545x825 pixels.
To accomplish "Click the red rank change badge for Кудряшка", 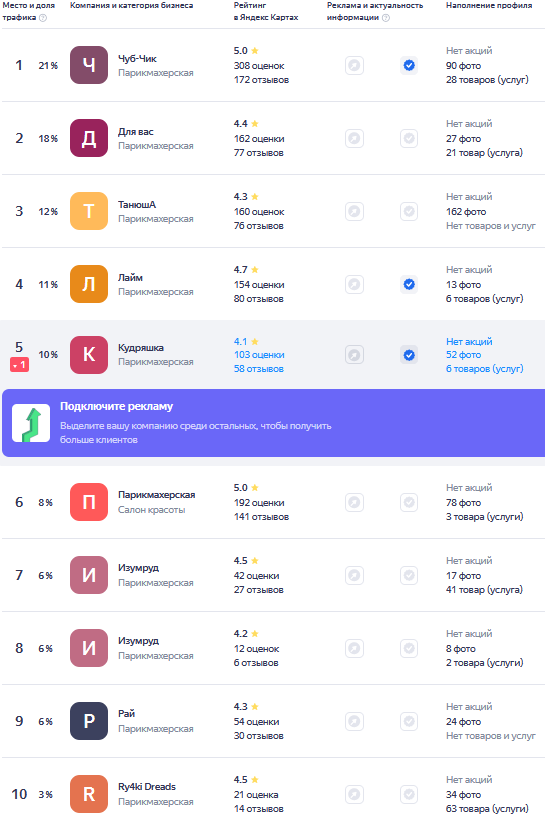I will click(19, 365).
